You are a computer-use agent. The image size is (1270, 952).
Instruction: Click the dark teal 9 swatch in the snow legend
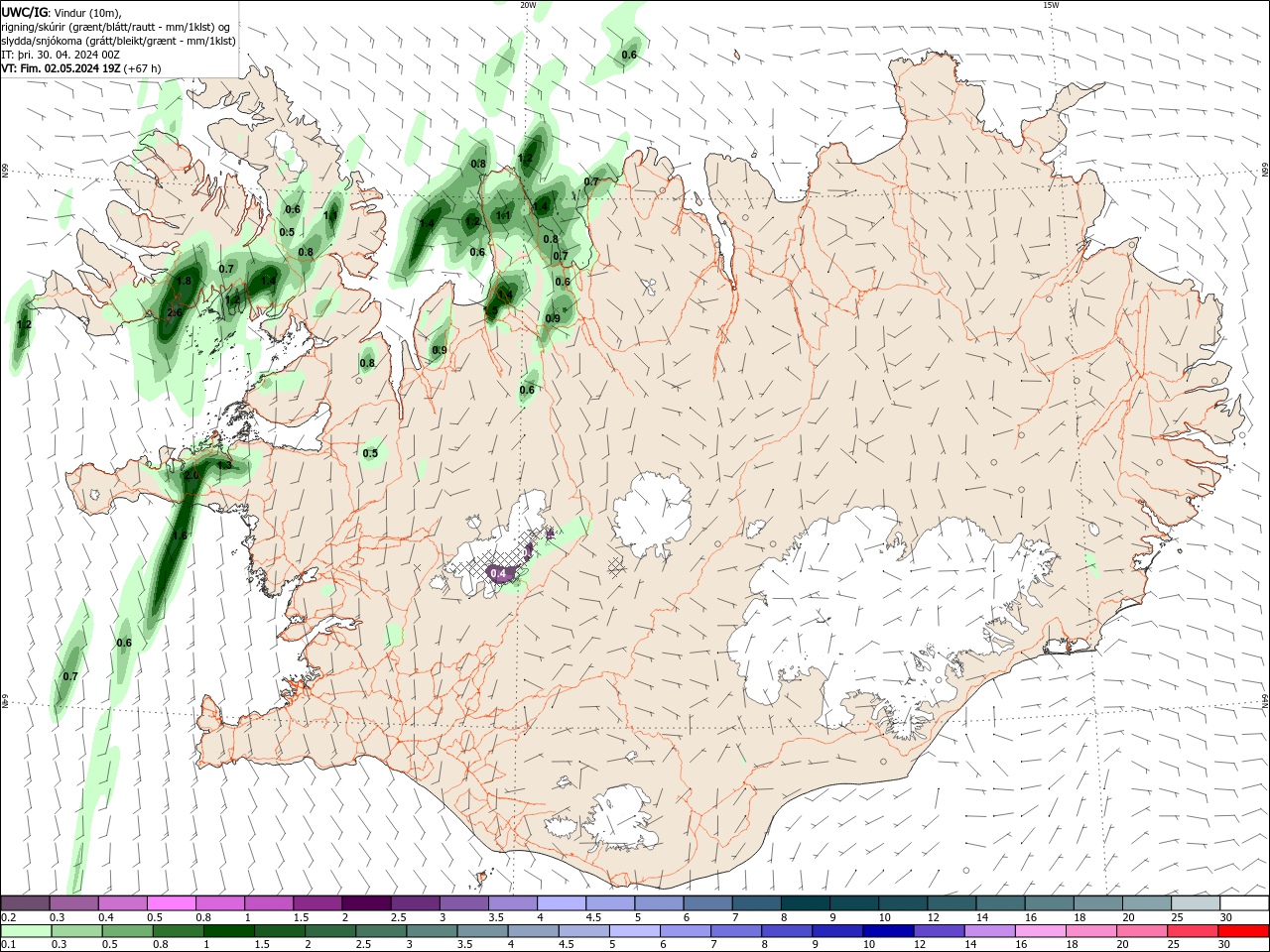click(853, 903)
